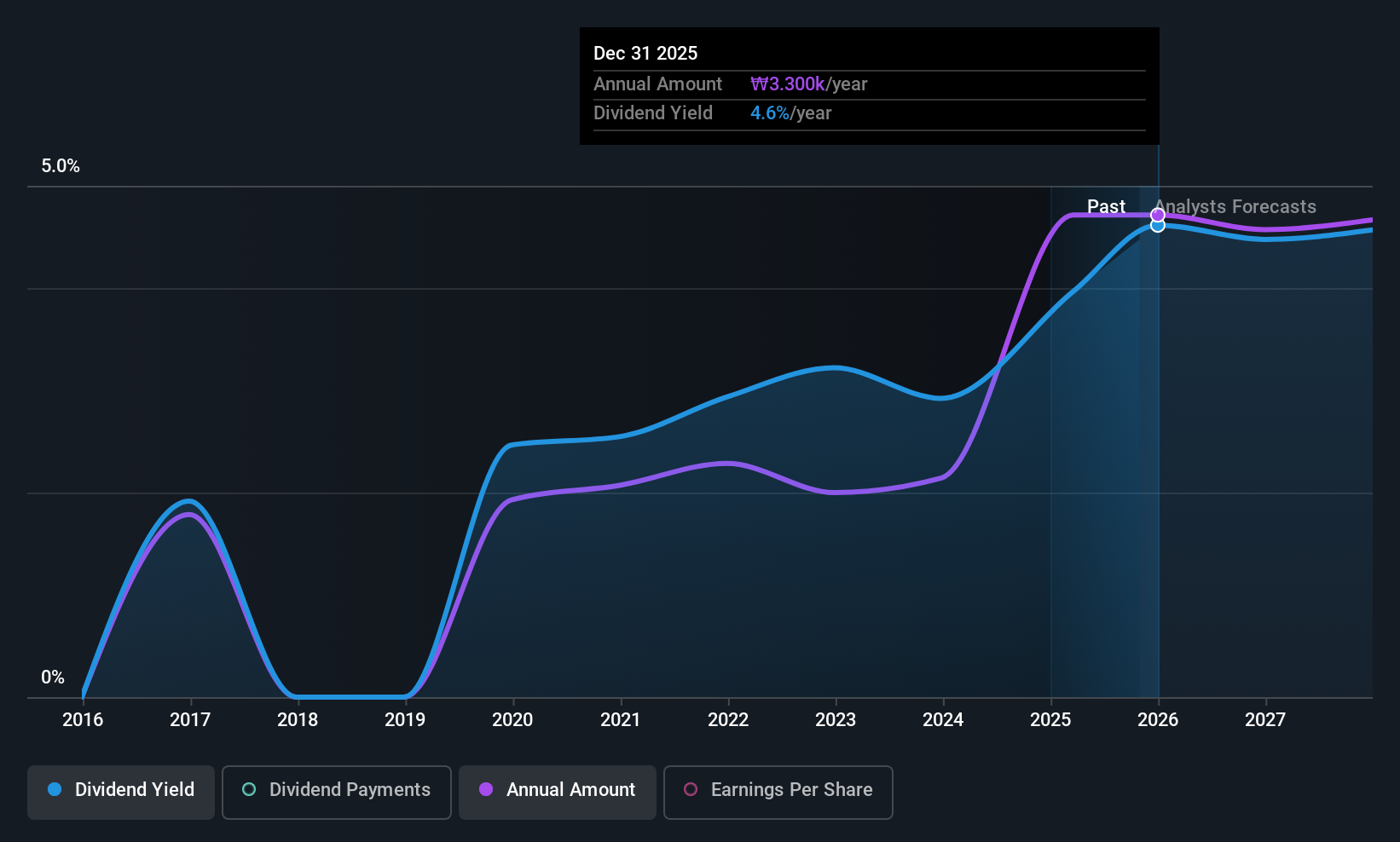Image resolution: width=1400 pixels, height=842 pixels.
Task: Click the blue Dividend Yield legend dot
Action: coord(55,790)
